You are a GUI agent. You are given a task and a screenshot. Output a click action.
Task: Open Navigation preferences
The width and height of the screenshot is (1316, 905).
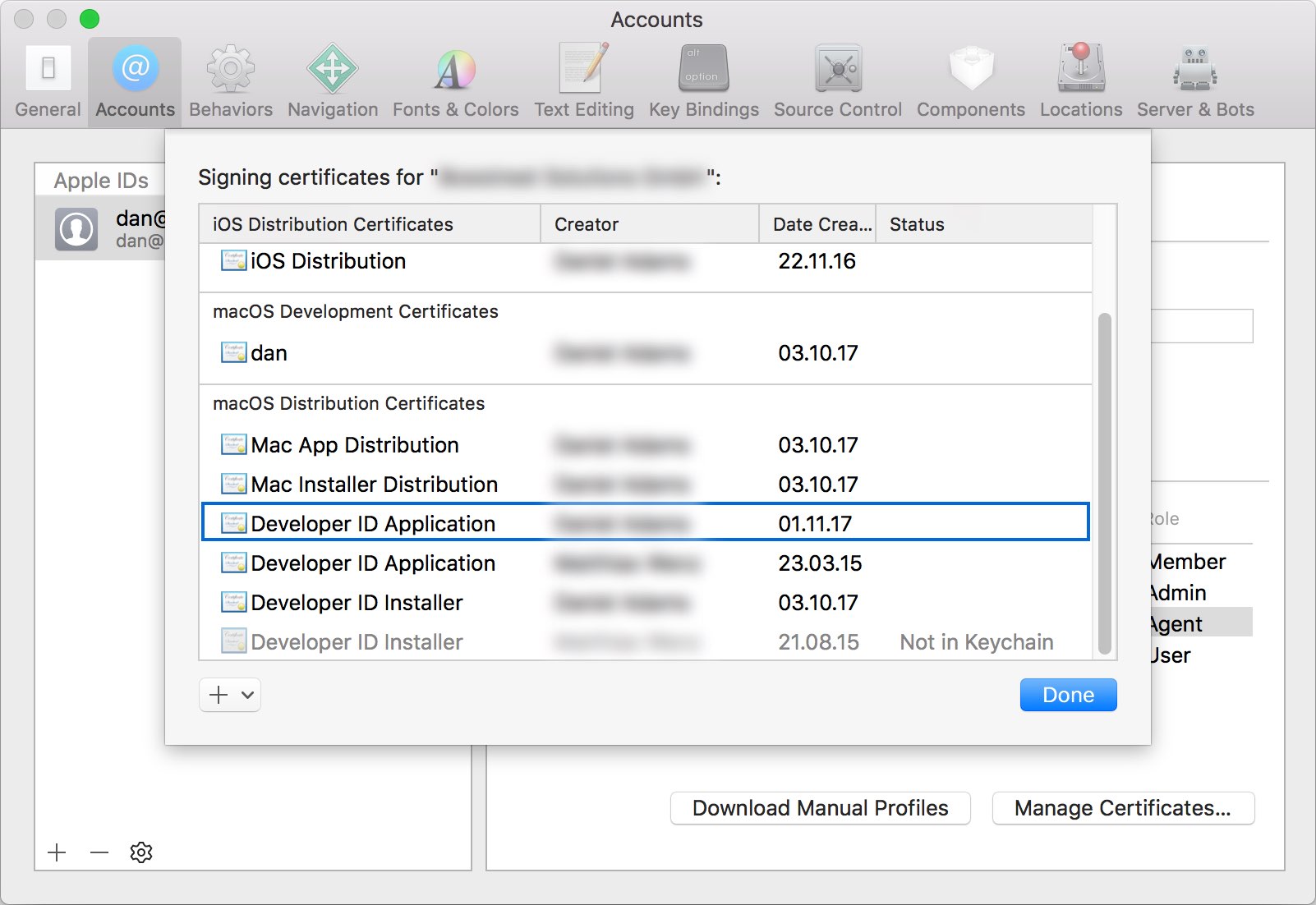pyautogui.click(x=333, y=82)
